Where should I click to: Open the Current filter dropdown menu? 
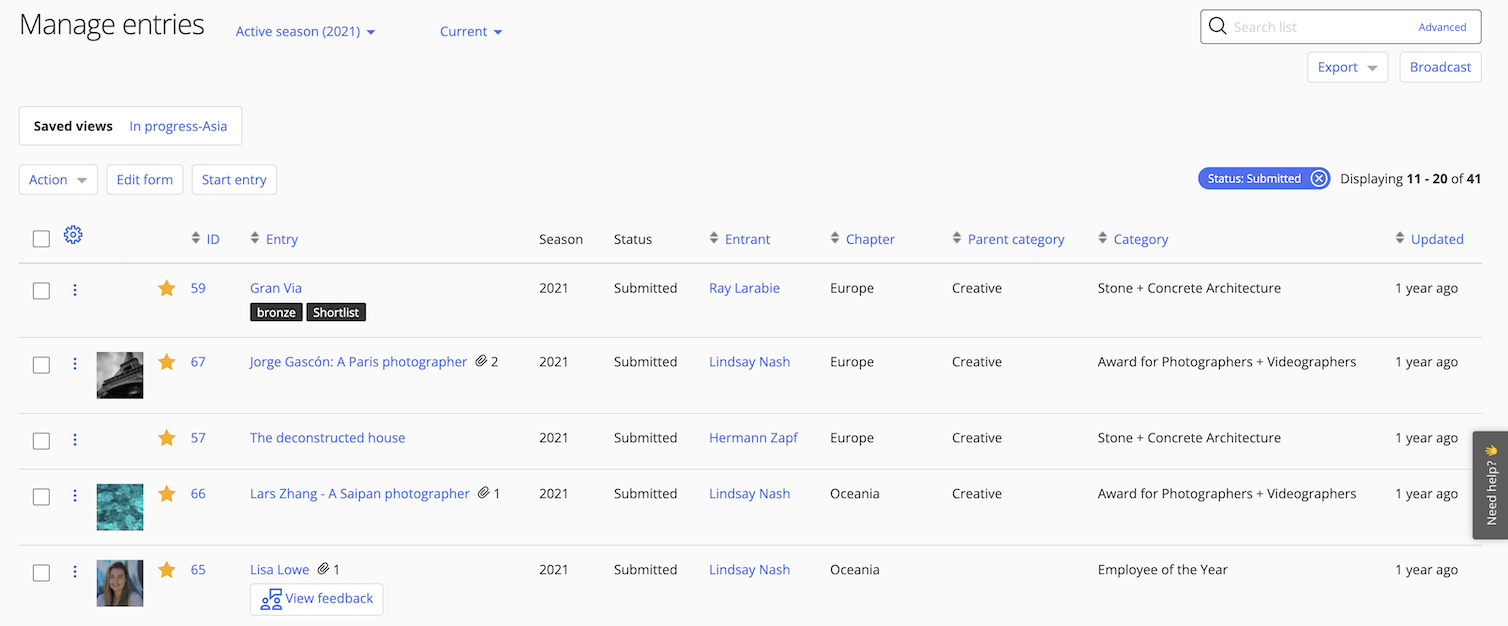(x=471, y=32)
